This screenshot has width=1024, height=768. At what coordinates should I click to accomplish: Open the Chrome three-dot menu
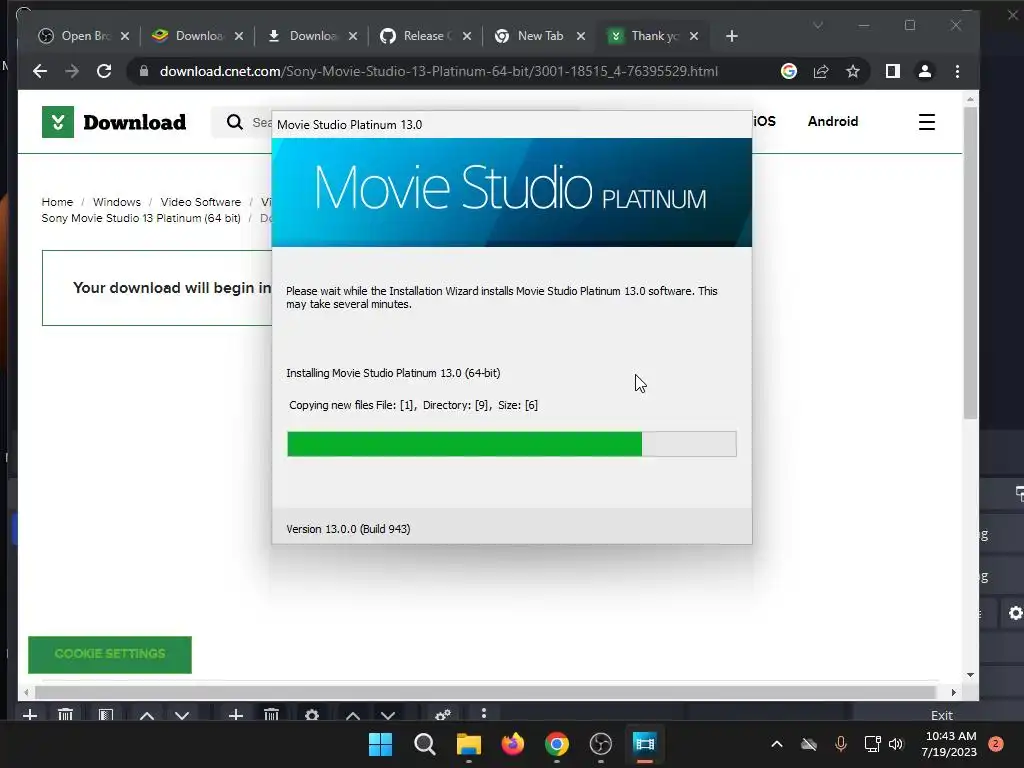pyautogui.click(x=957, y=71)
